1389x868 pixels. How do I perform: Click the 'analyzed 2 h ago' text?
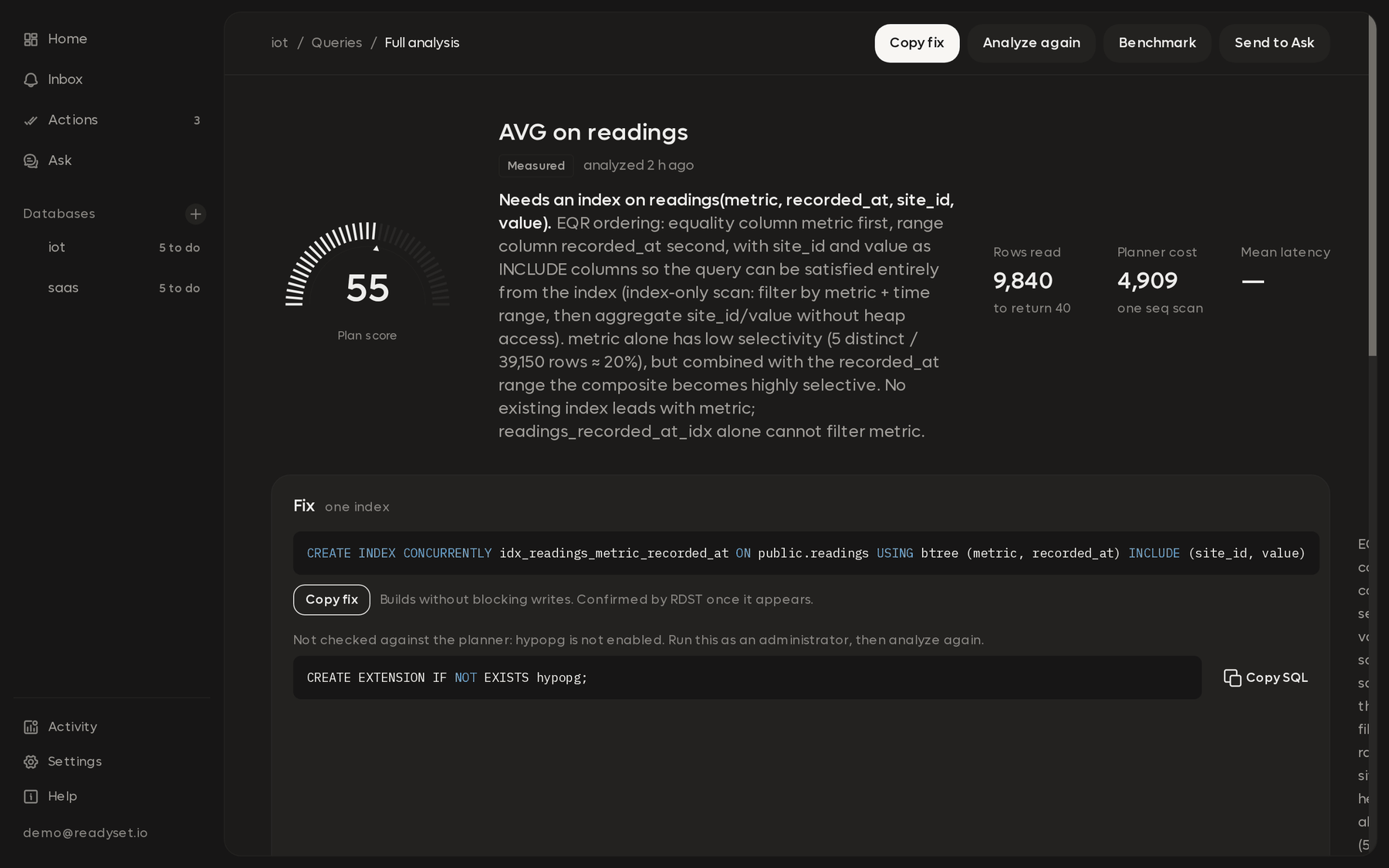[x=638, y=166]
